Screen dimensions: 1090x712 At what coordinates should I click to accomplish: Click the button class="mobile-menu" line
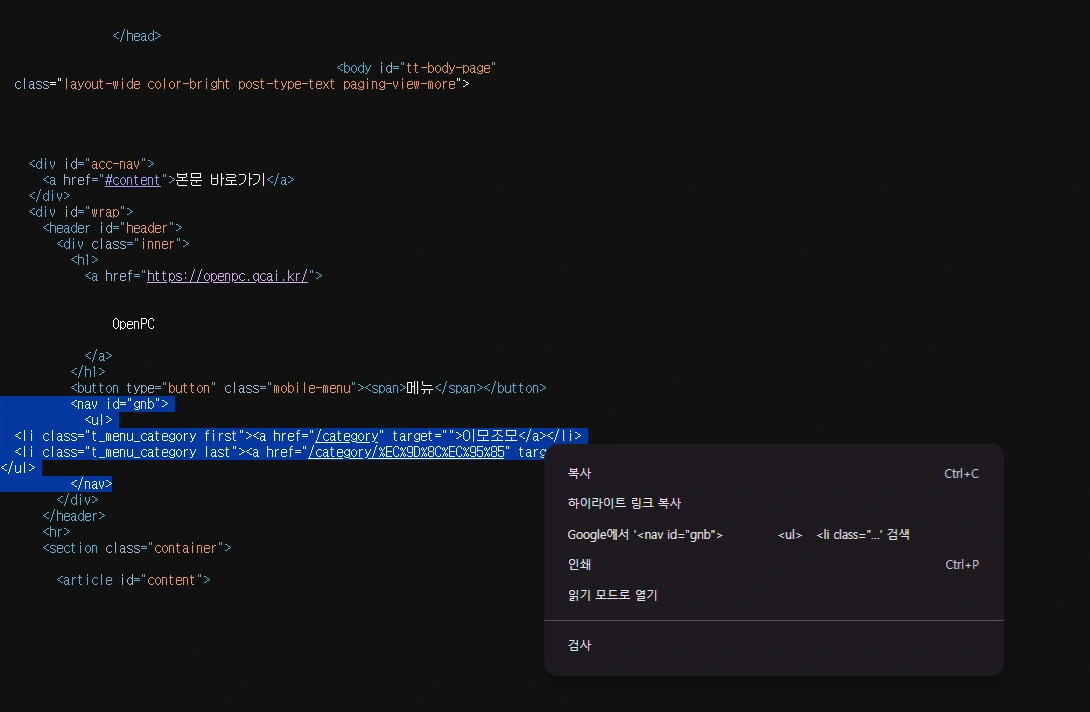tap(308, 388)
